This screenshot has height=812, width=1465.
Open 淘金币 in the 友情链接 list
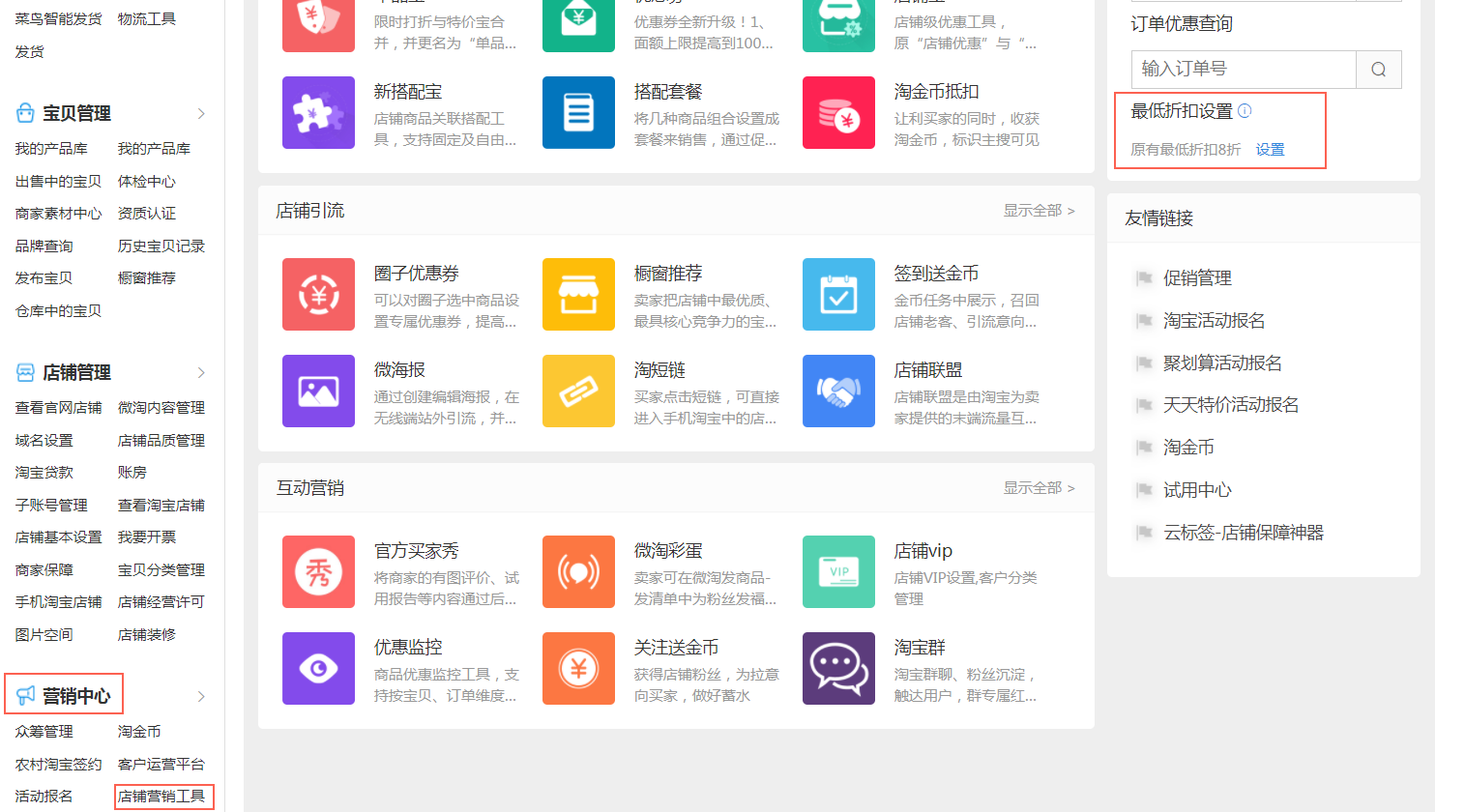click(1188, 448)
